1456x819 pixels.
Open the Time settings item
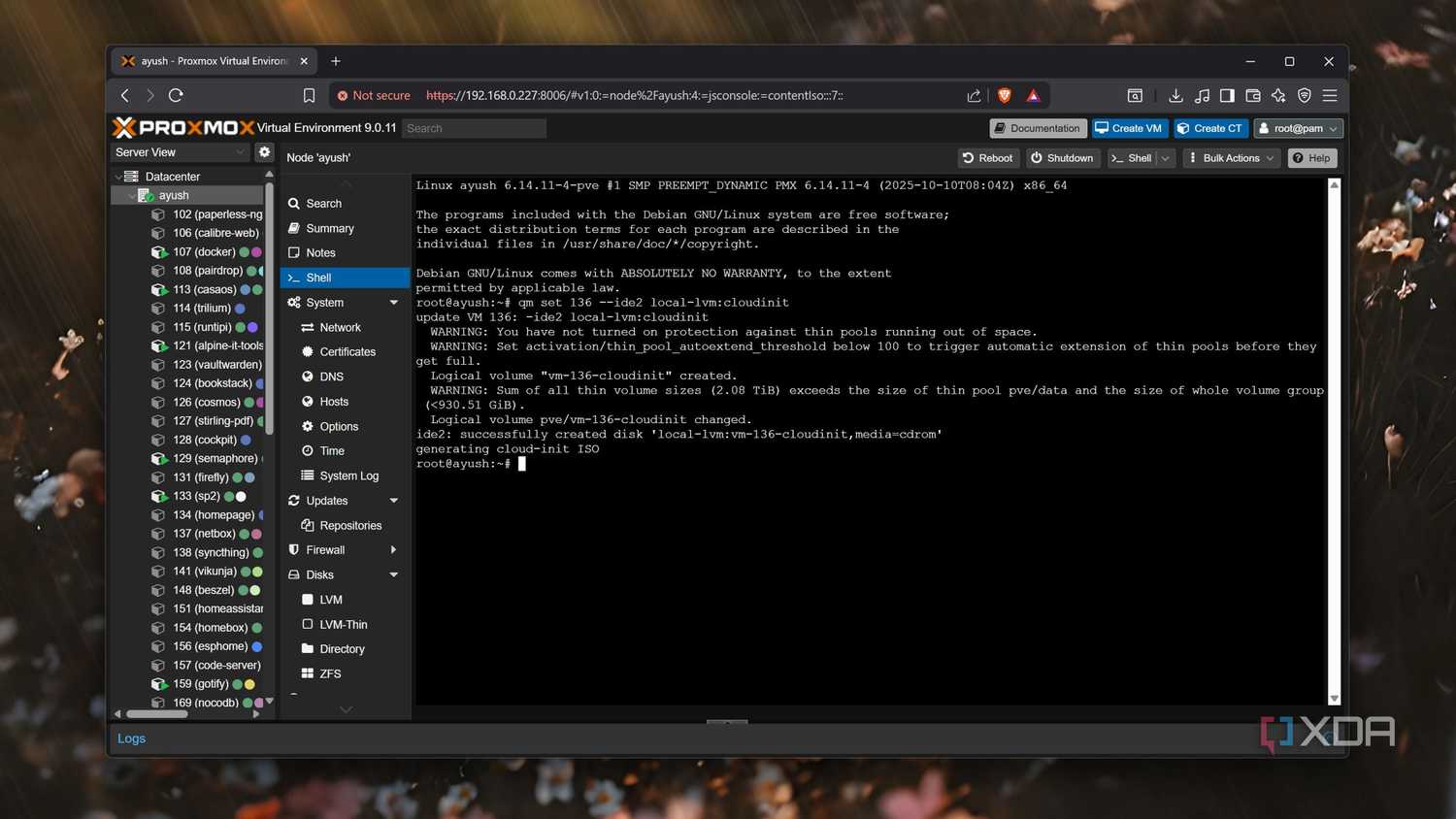[x=345, y=451]
